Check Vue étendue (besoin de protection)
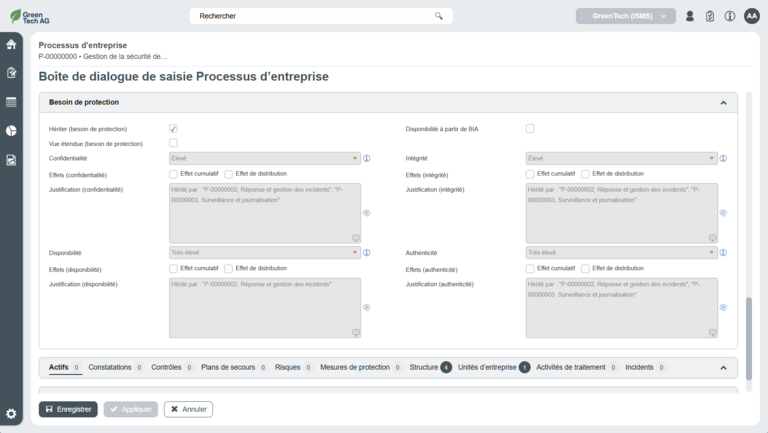This screenshot has width=768, height=433. click(x=173, y=144)
